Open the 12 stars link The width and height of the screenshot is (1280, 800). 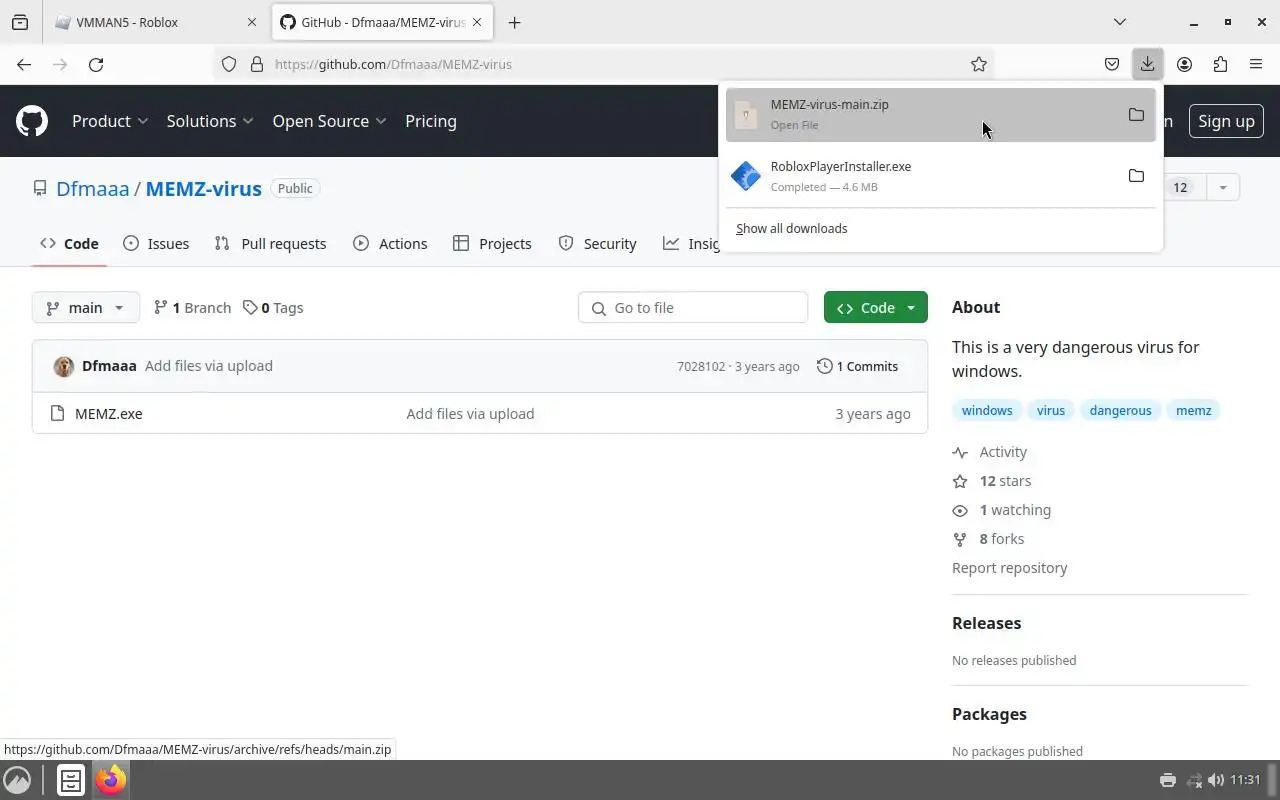pyautogui.click(x=992, y=481)
